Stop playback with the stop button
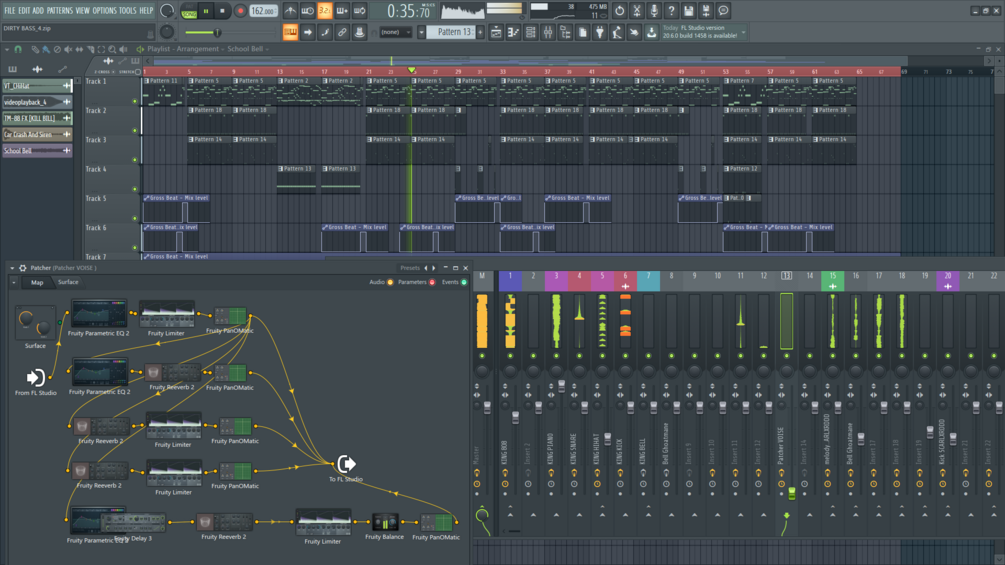This screenshot has width=1005, height=565. (222, 11)
